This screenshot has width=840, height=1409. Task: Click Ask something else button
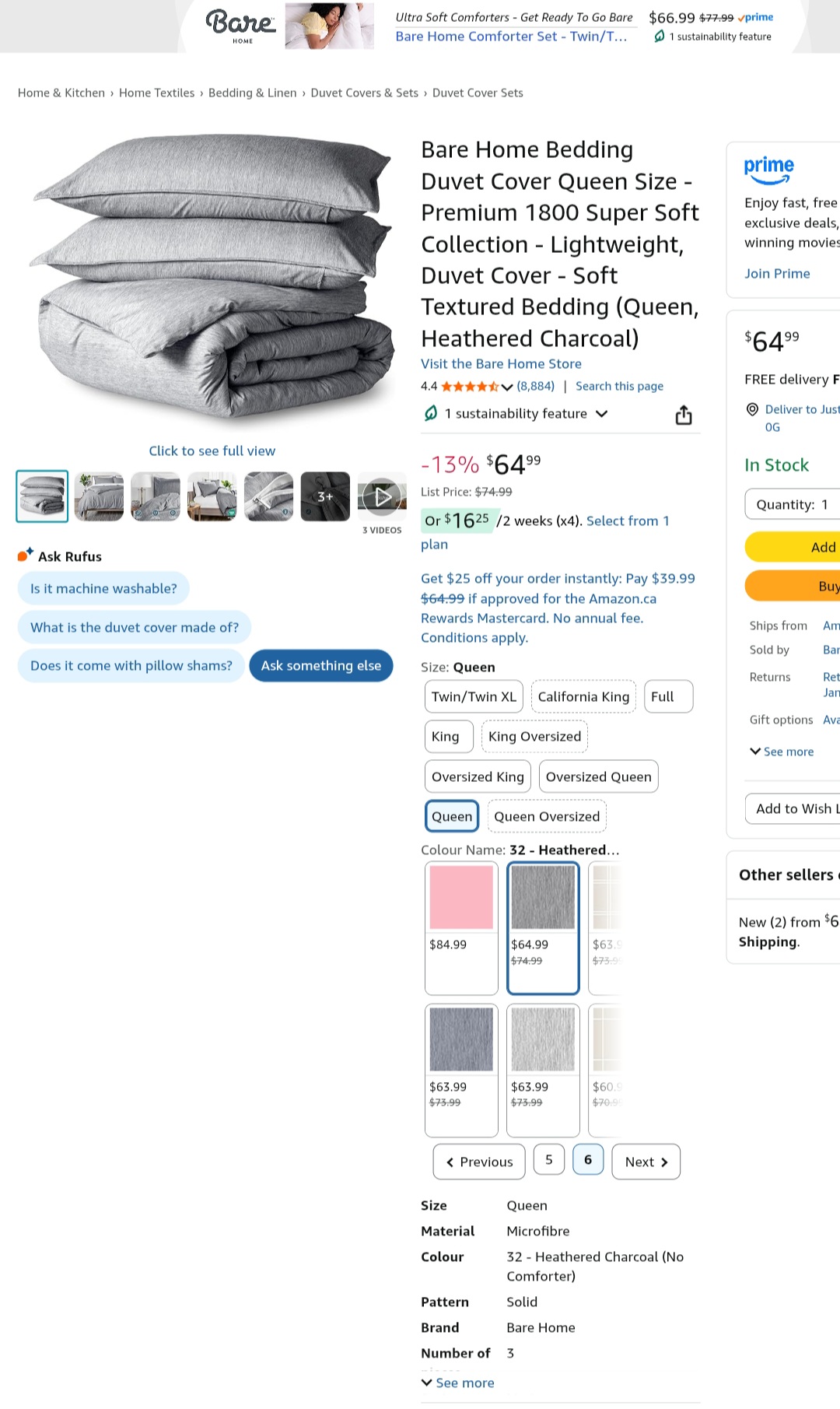pyautogui.click(x=321, y=665)
